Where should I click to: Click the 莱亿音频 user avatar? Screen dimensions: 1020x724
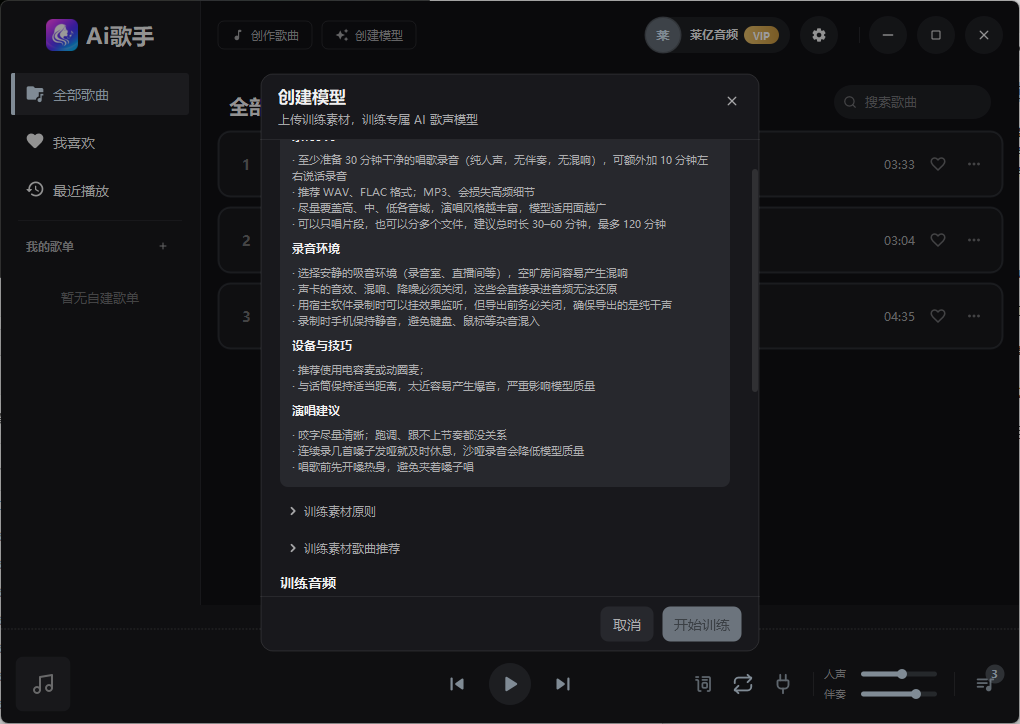click(x=662, y=35)
